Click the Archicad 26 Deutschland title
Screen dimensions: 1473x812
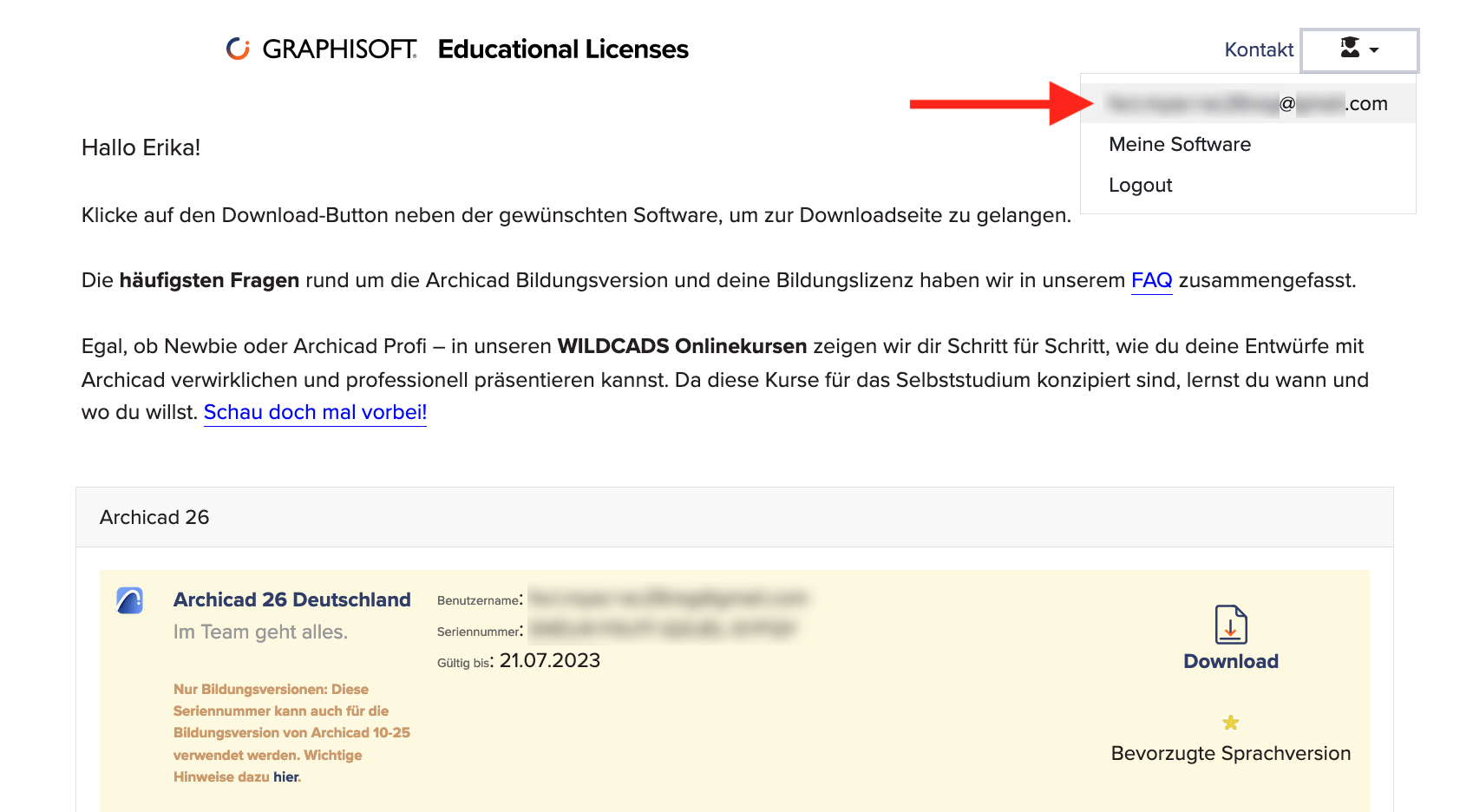(291, 599)
